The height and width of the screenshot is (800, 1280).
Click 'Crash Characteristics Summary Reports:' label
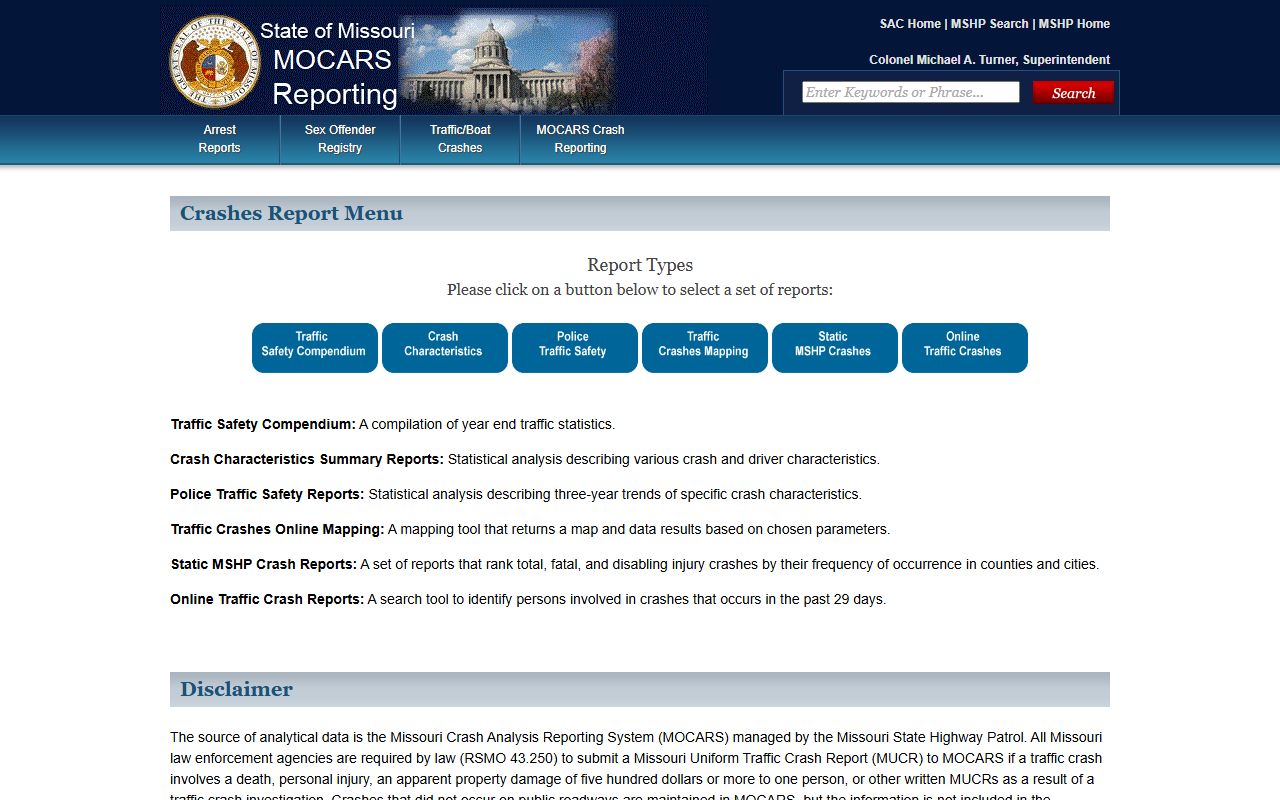(307, 459)
